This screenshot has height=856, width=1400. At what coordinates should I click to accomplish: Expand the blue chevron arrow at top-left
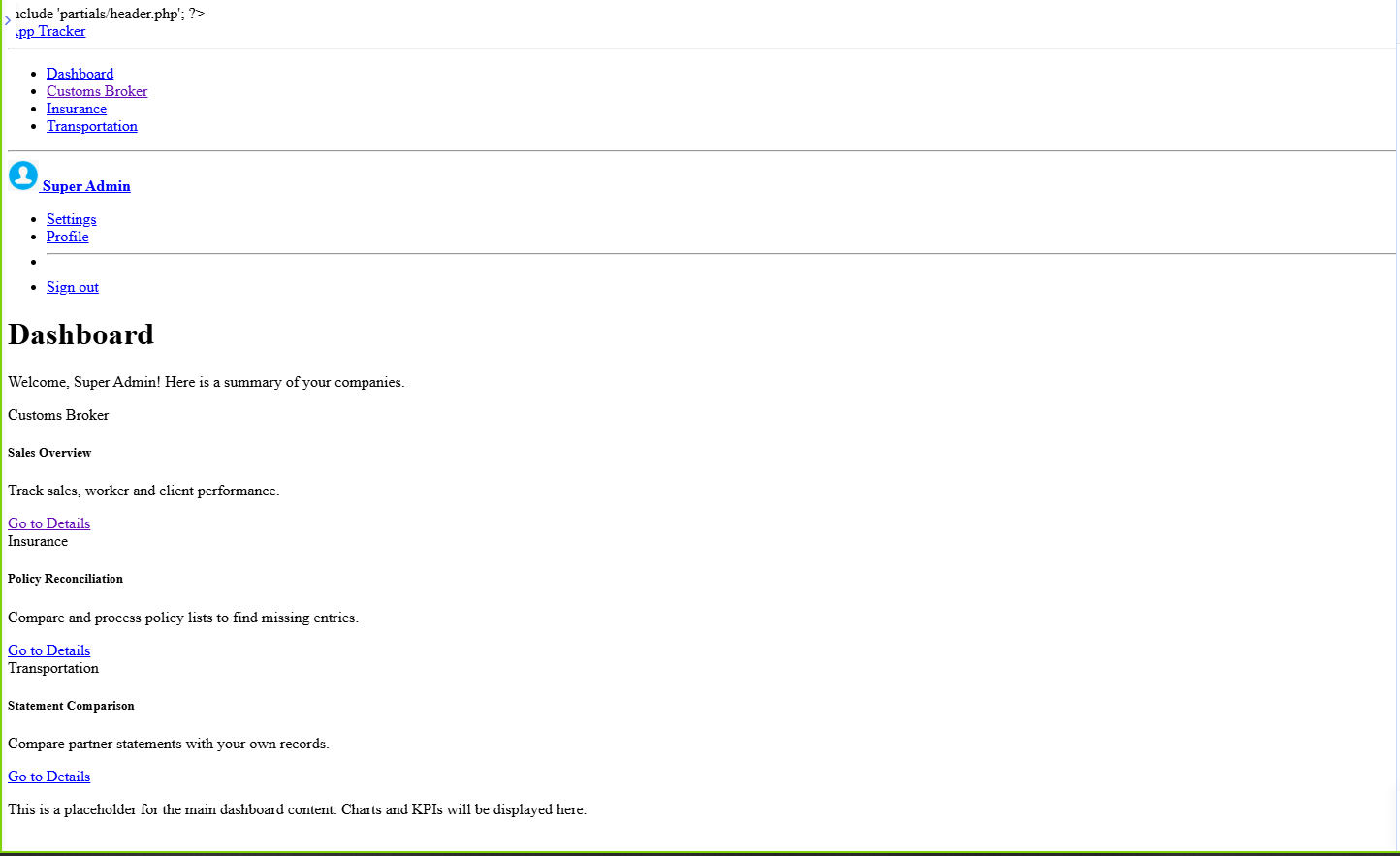pos(8,20)
